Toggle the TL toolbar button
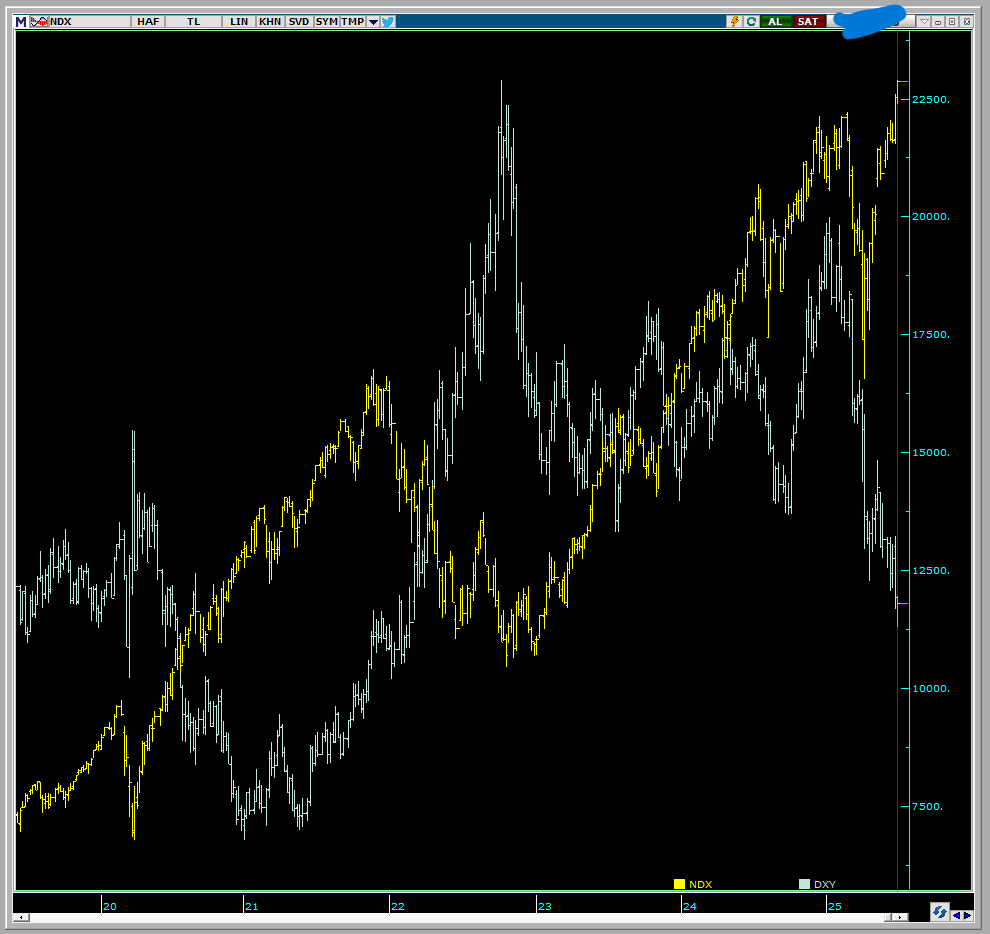The image size is (990, 934). click(193, 21)
